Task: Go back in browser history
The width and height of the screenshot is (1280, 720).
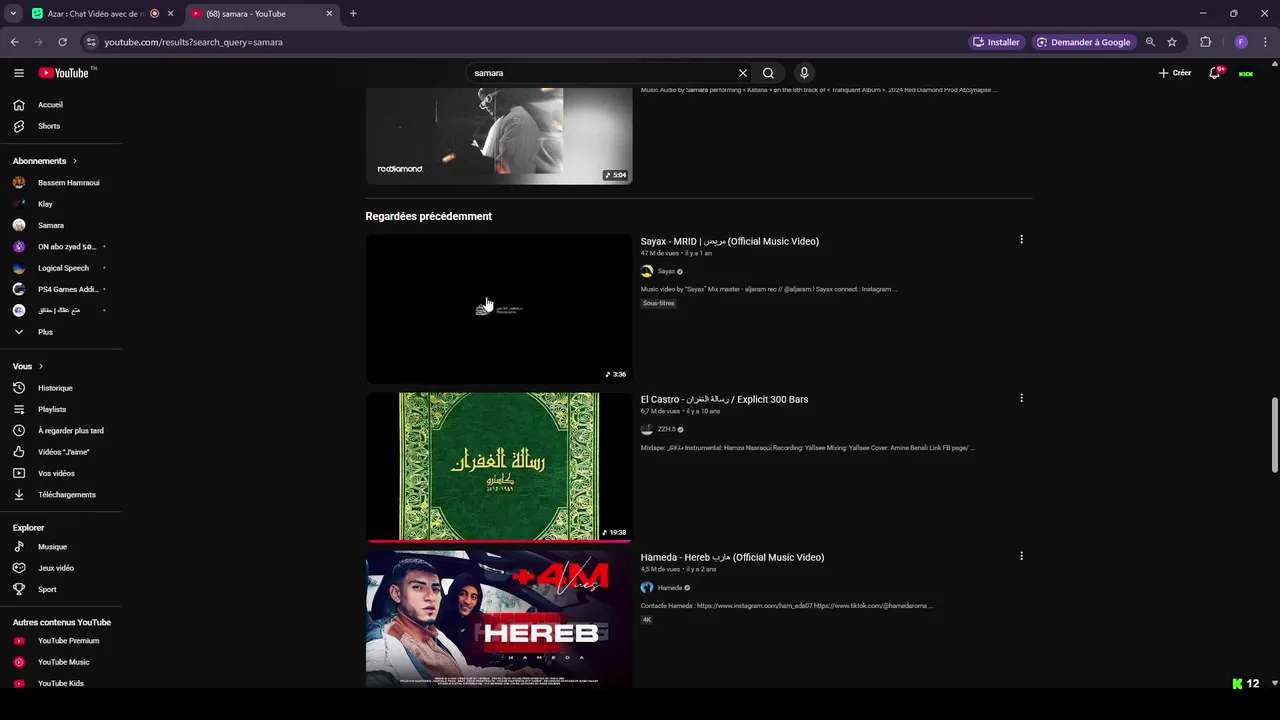Action: tap(14, 42)
